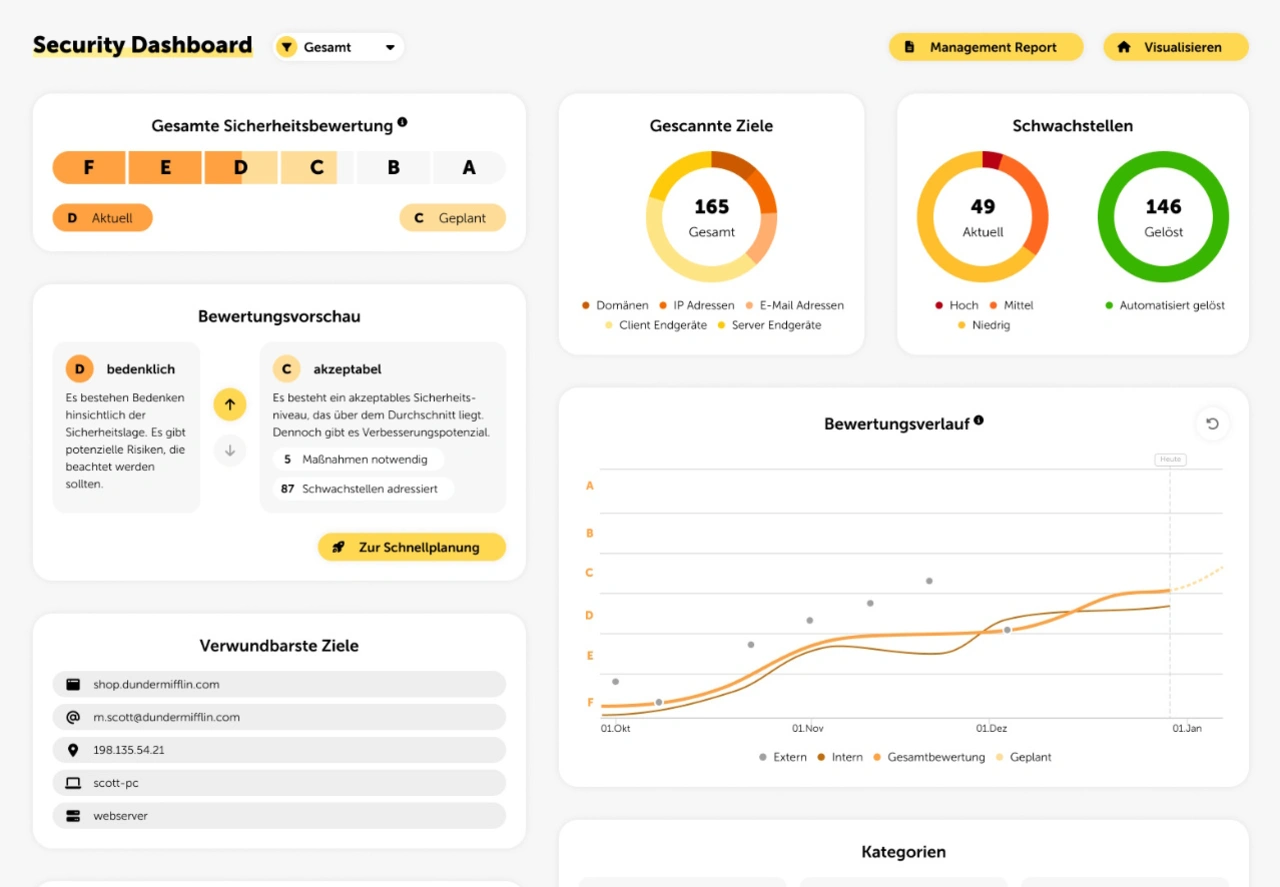Click the info icon next to Bewertungsverlauf
This screenshot has width=1280, height=887.
tap(978, 421)
